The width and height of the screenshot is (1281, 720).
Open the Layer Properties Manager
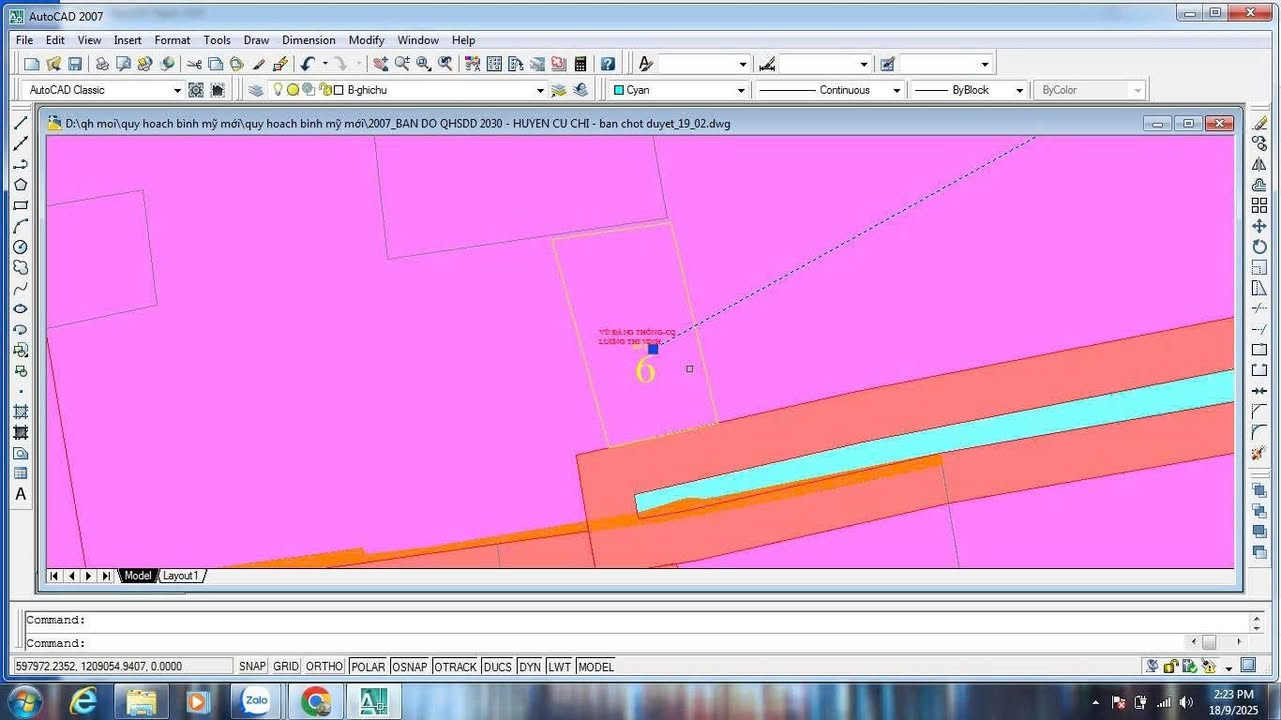click(x=256, y=89)
